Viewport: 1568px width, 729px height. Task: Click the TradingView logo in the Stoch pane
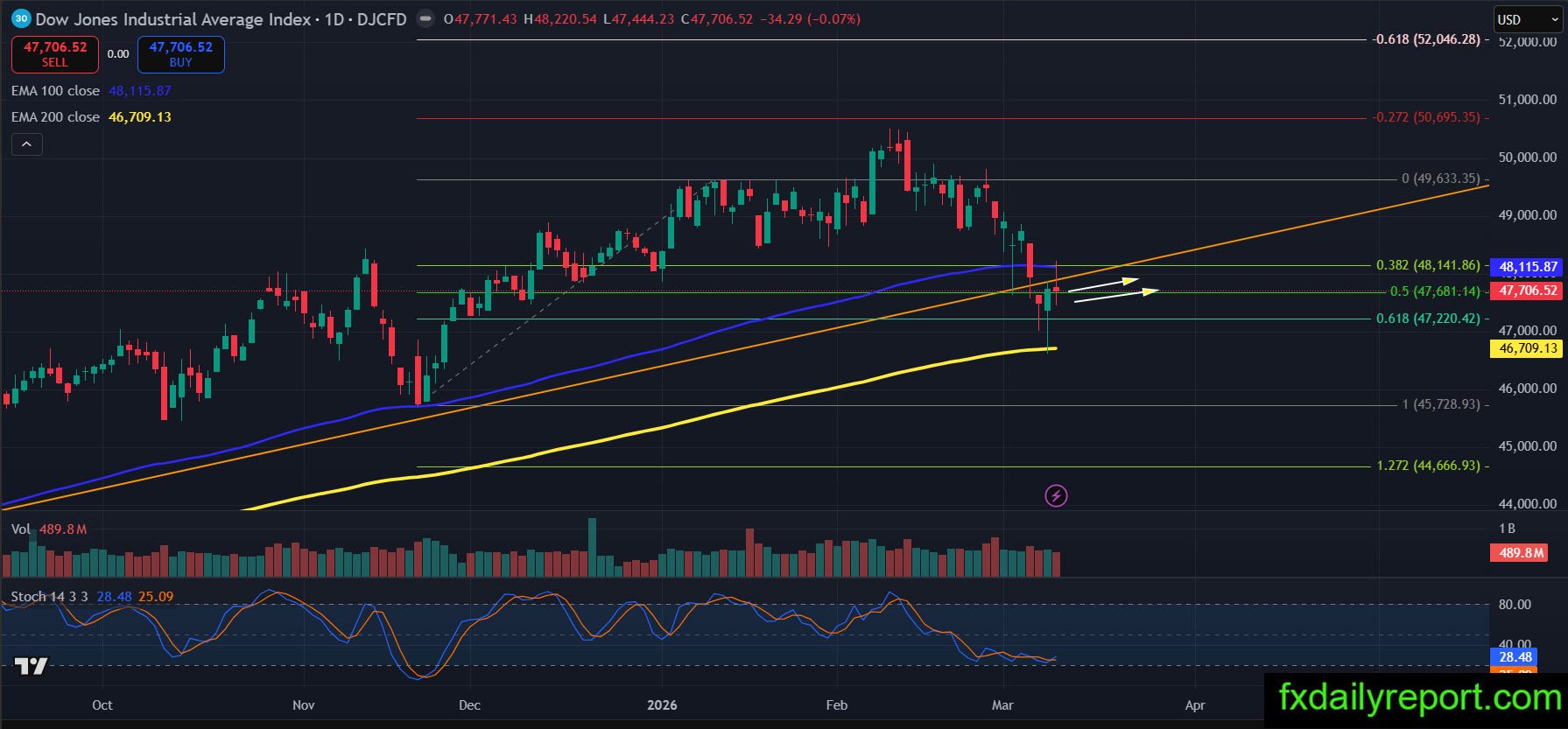32,667
